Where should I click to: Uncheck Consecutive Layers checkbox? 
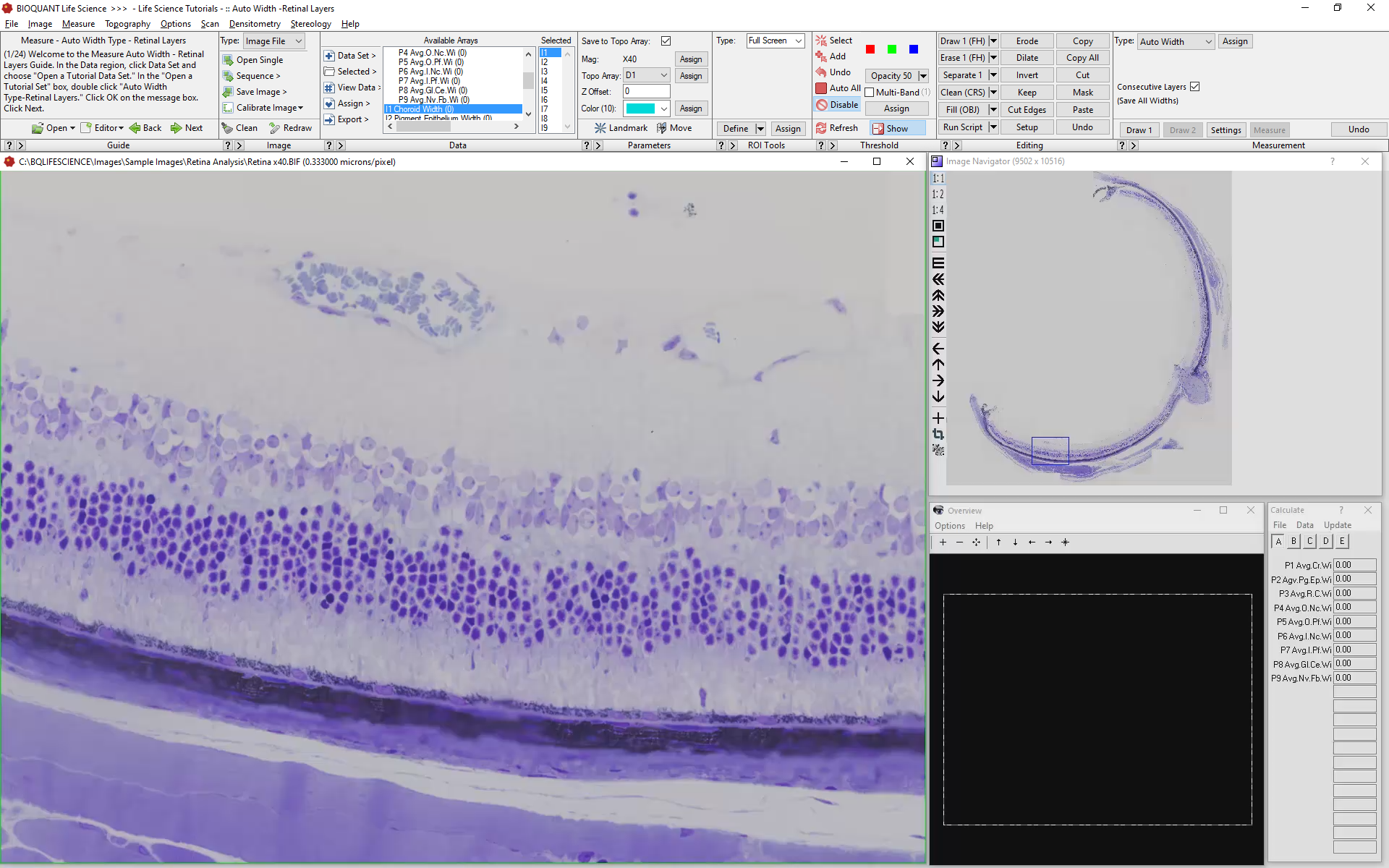[1194, 87]
